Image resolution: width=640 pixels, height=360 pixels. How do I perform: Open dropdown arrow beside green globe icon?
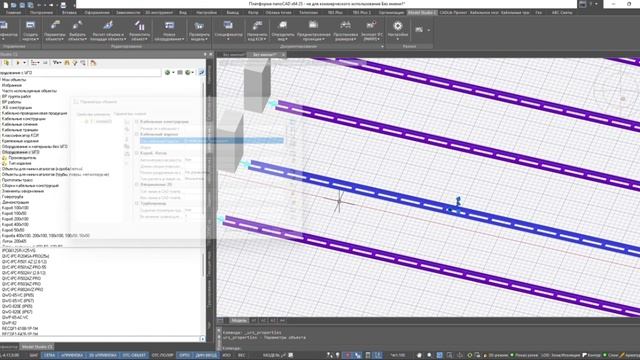pyautogui.click(x=173, y=73)
